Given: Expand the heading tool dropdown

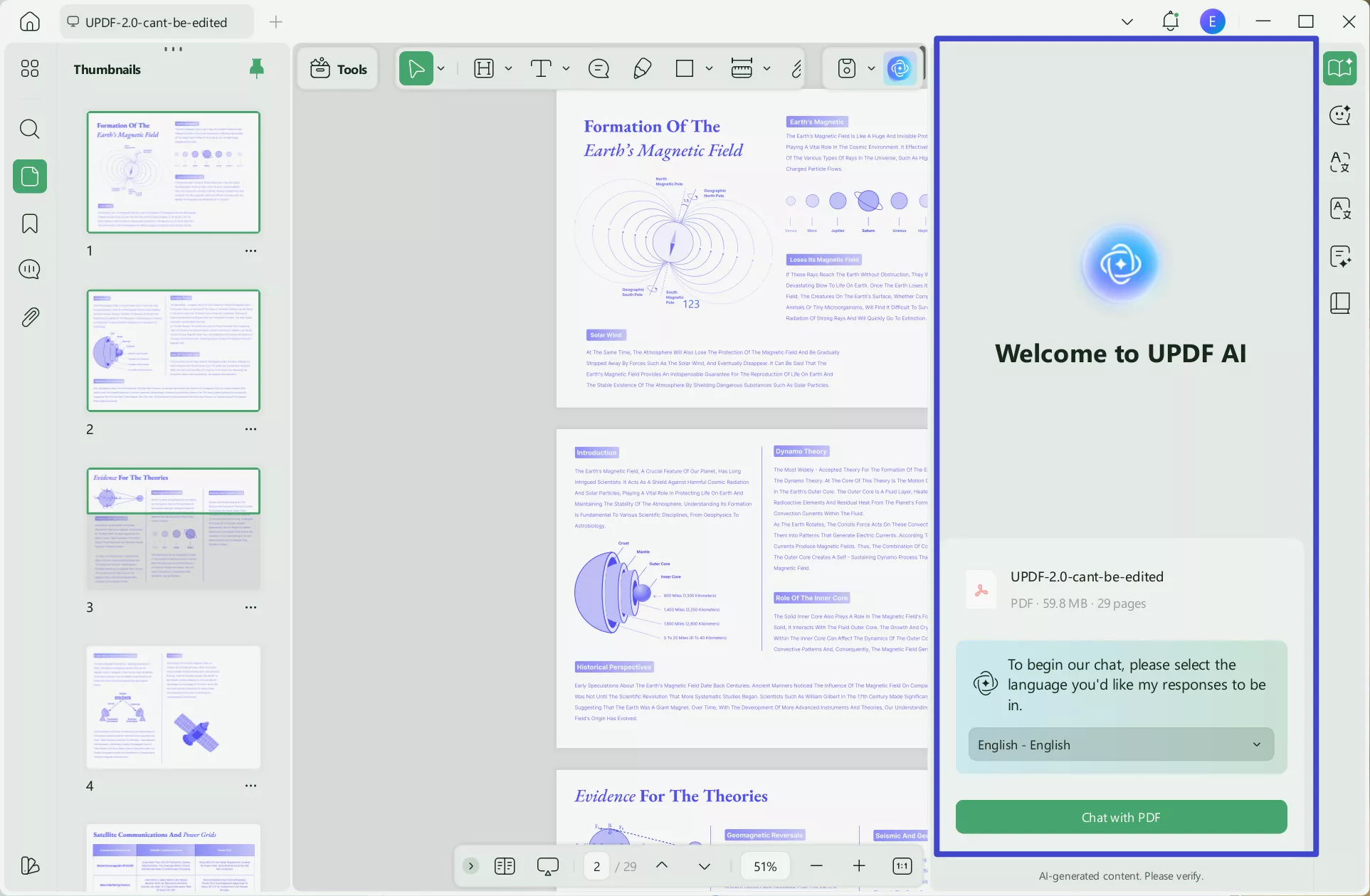Looking at the screenshot, I should [x=509, y=68].
